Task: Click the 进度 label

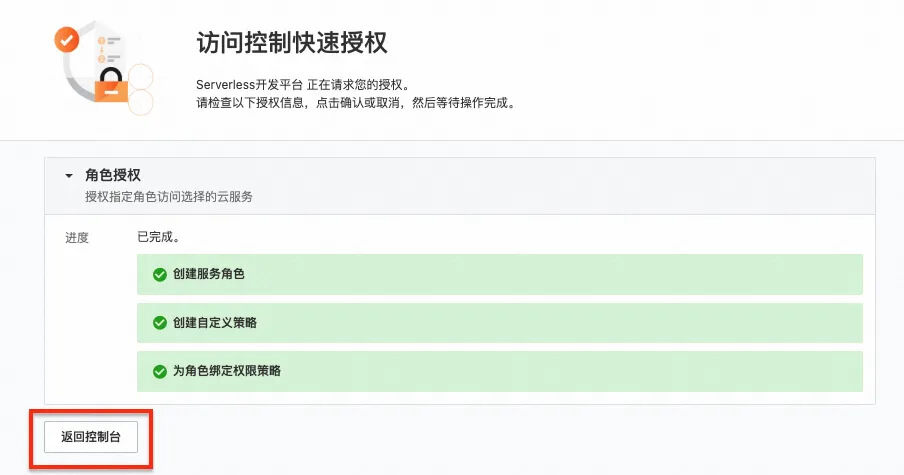Action: pos(77,238)
